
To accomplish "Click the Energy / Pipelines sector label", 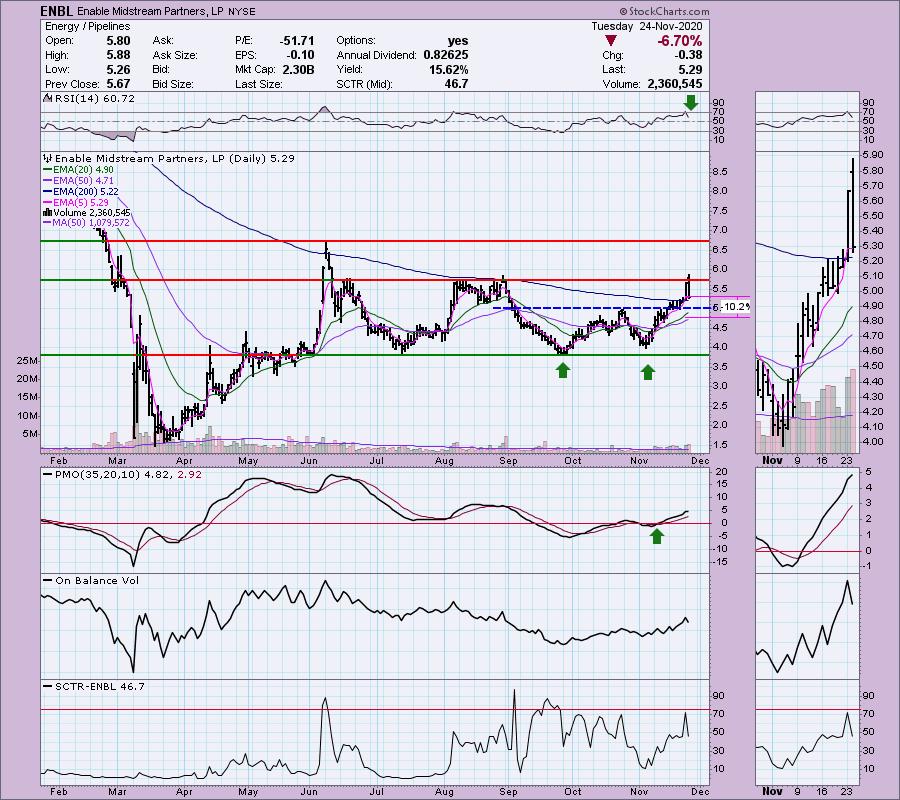I will 87,26.
